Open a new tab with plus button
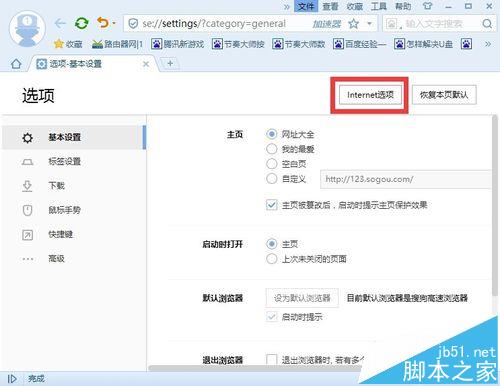 170,63
